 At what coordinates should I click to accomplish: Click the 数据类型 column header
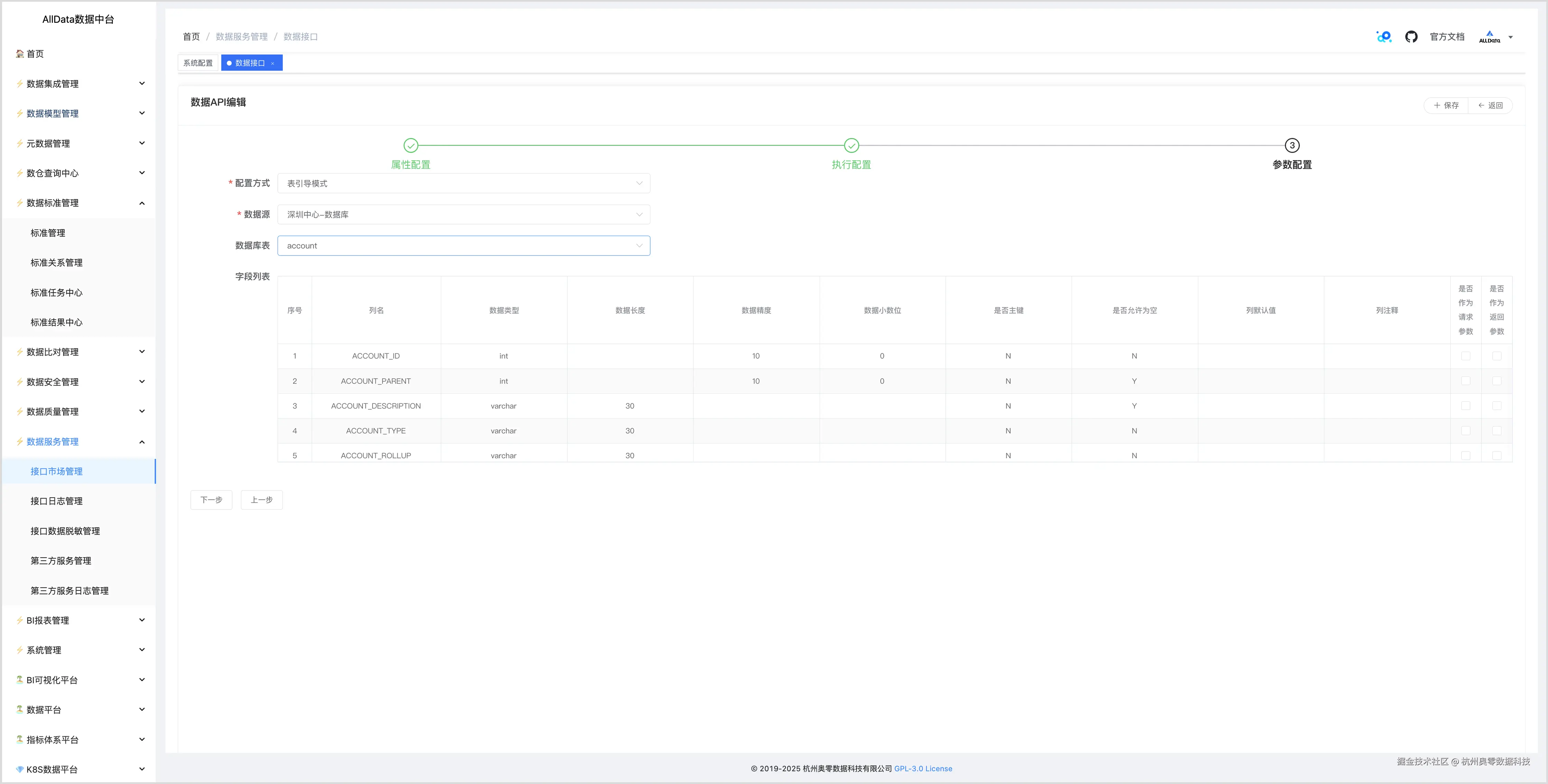503,310
